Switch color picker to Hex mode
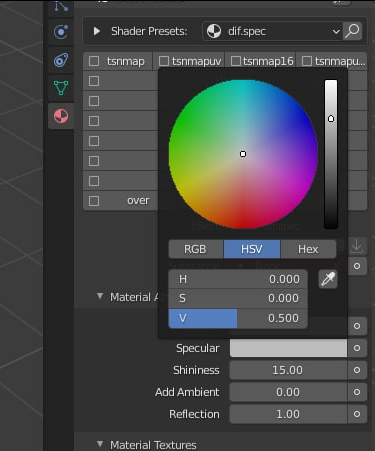The width and height of the screenshot is (375, 451). [x=308, y=249]
